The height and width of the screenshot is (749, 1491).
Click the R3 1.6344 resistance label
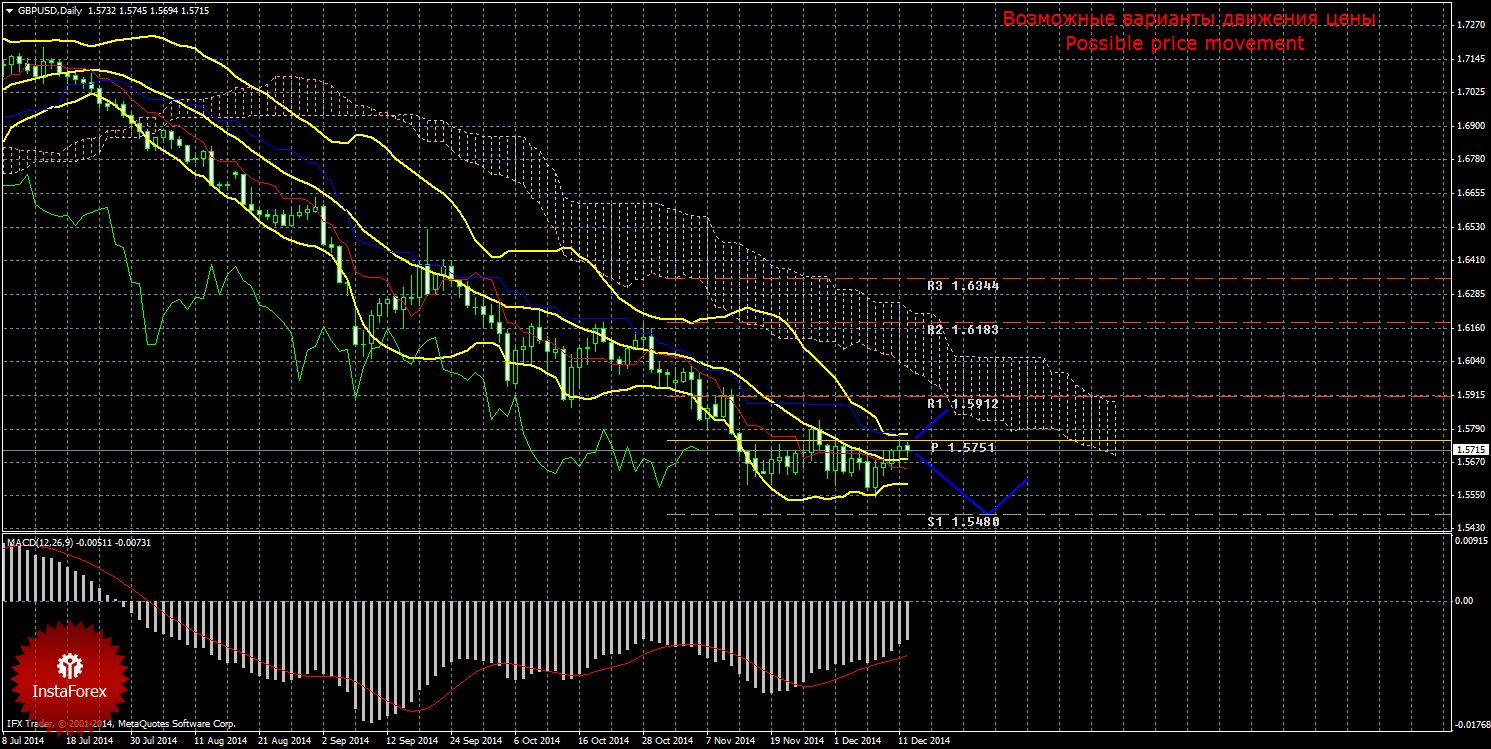tap(962, 285)
